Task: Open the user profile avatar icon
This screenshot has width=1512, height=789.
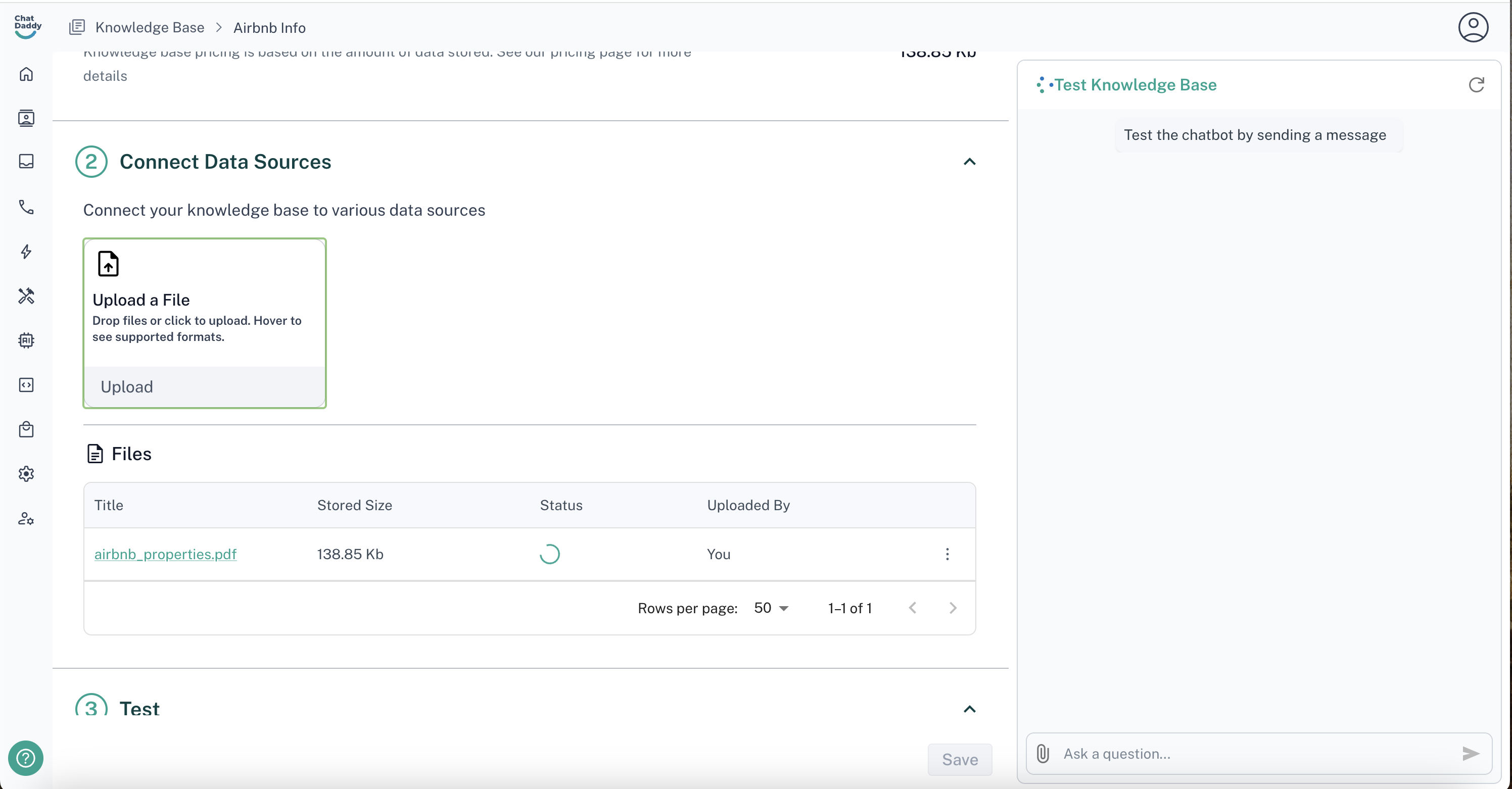Action: [1473, 28]
